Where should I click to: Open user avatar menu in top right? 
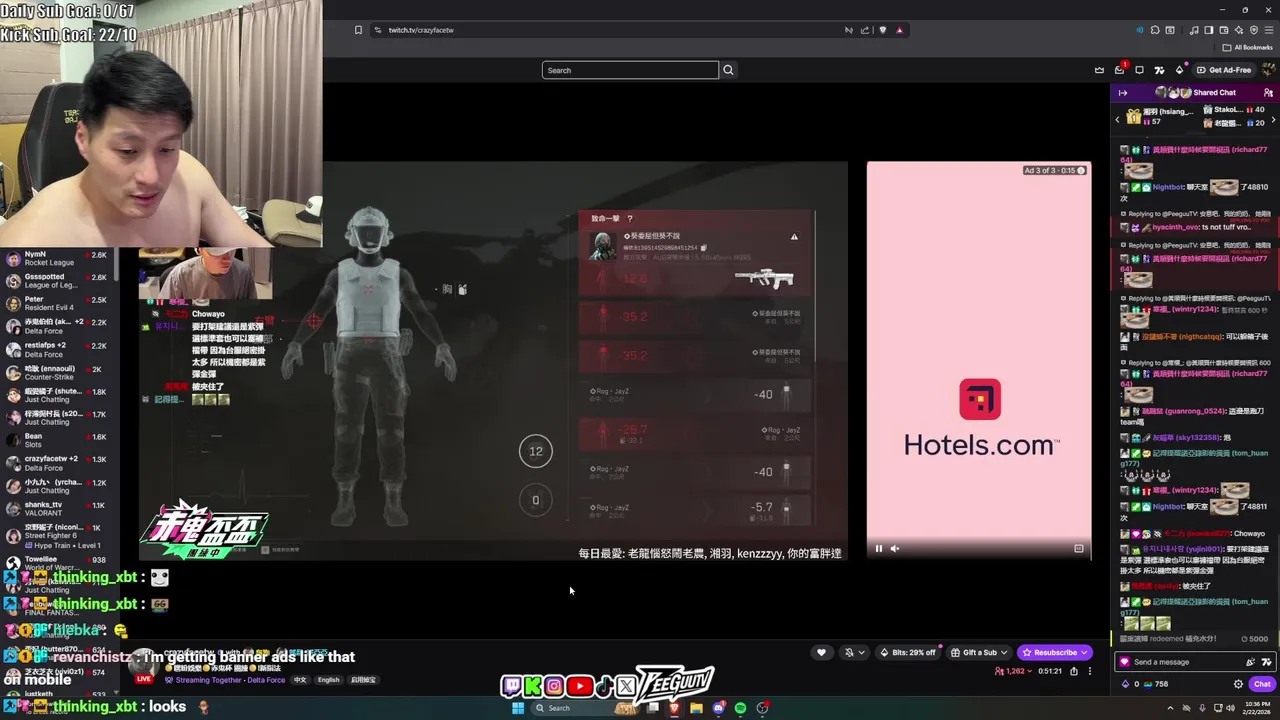pos(1268,70)
